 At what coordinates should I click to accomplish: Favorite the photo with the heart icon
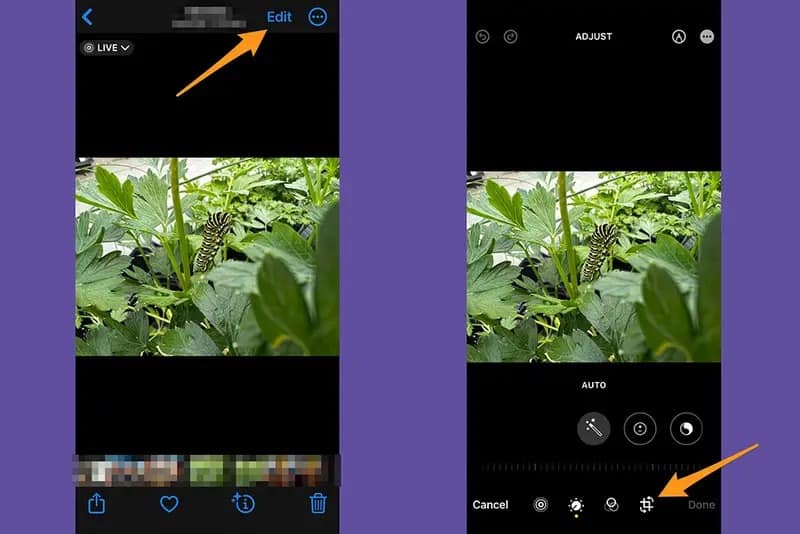[x=169, y=504]
